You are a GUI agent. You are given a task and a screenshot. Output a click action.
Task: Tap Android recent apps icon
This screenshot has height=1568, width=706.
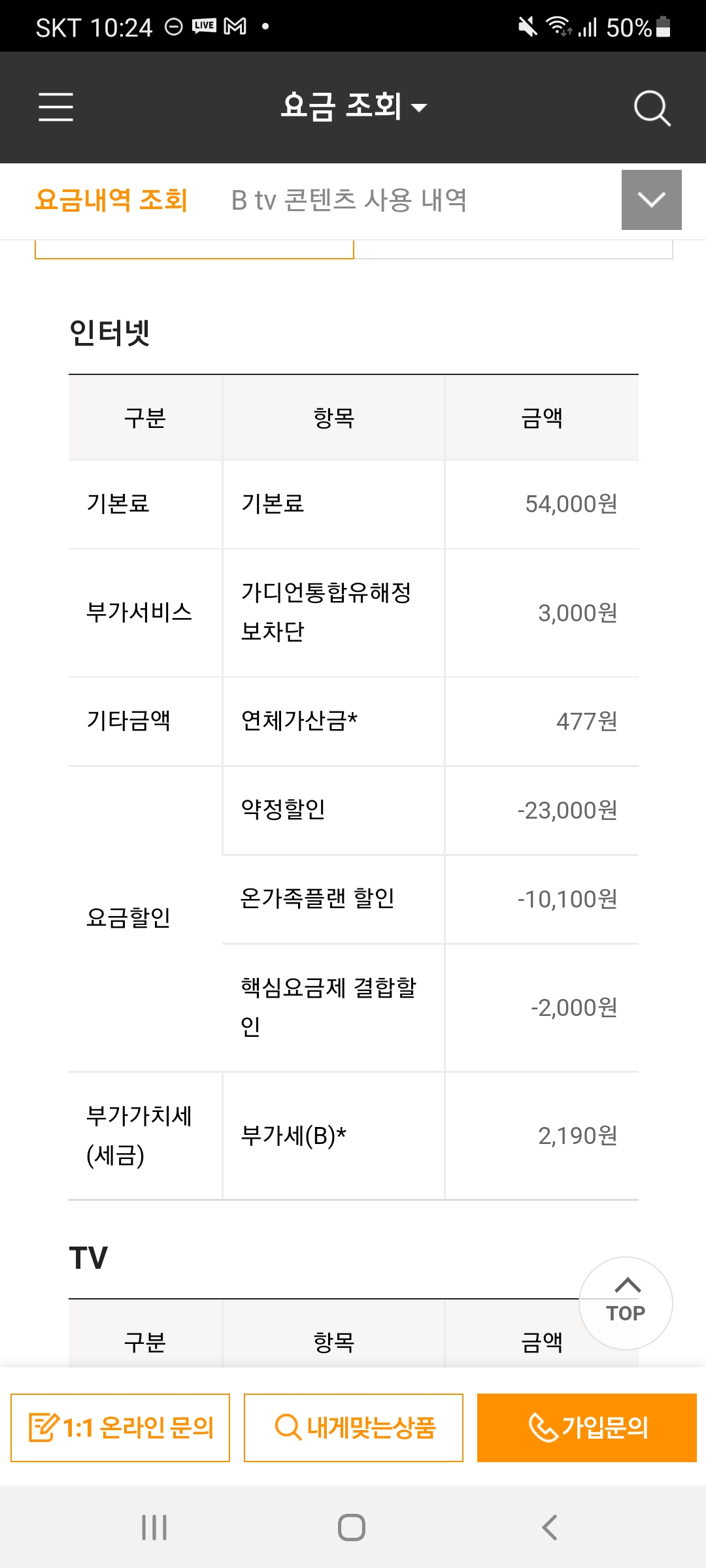(154, 1527)
